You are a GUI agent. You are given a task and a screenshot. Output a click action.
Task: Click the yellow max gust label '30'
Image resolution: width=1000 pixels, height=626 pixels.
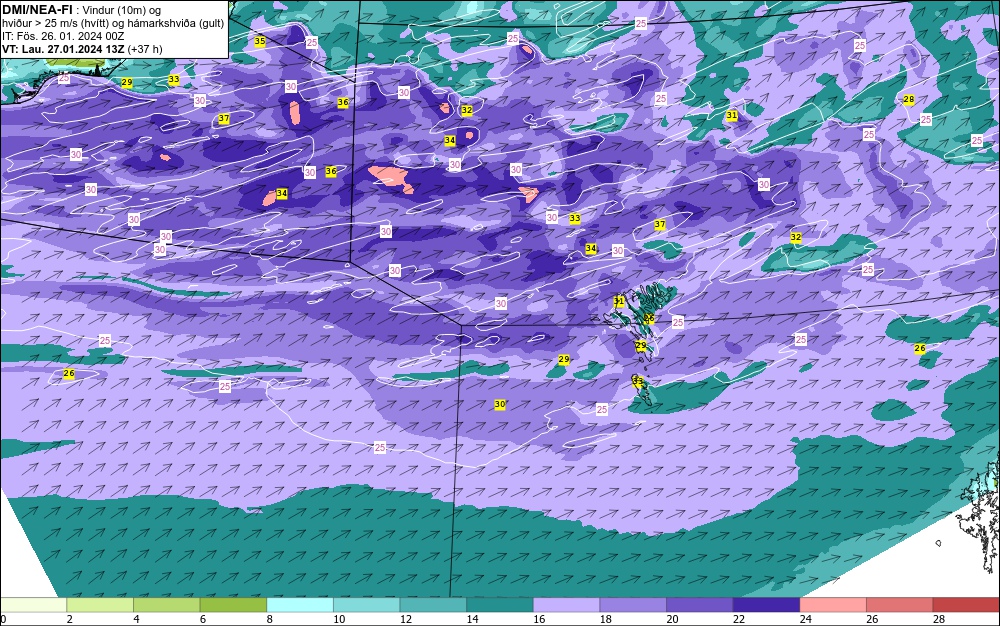click(500, 404)
